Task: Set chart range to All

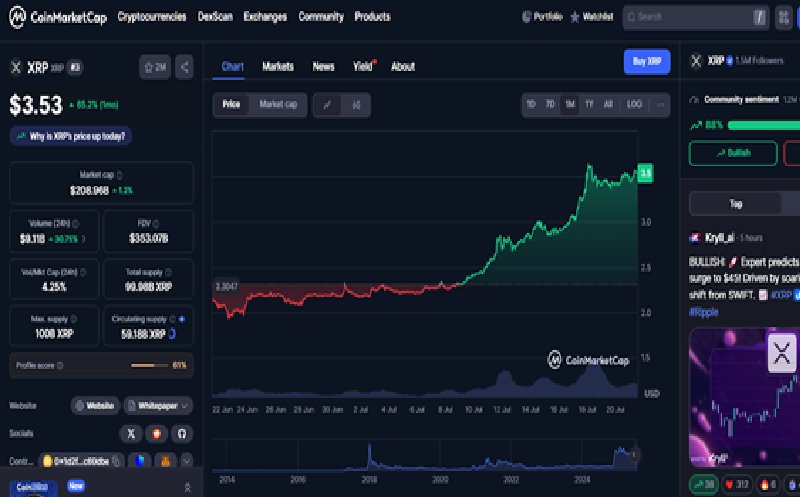Action: coord(608,104)
